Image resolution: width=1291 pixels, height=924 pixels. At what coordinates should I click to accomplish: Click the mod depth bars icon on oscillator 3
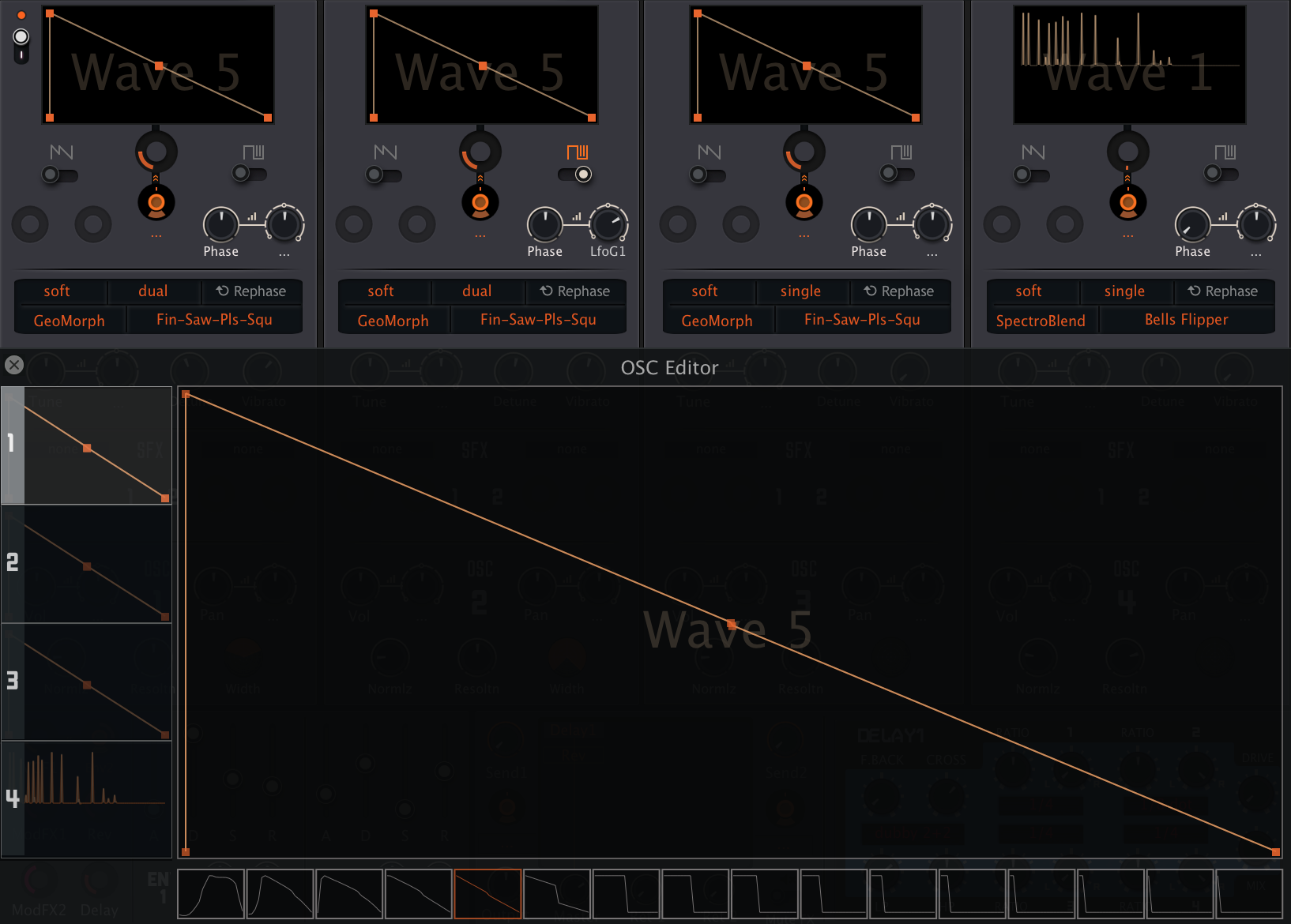click(901, 216)
